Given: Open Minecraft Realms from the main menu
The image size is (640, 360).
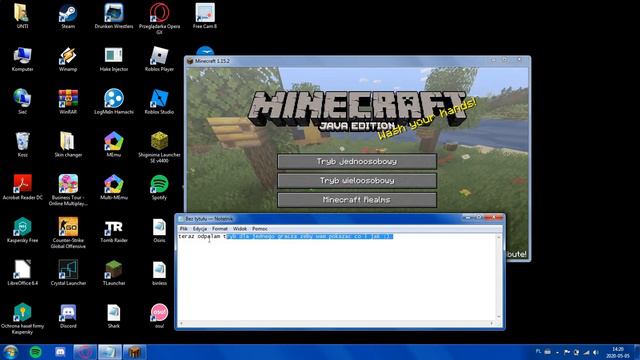Looking at the screenshot, I should pos(357,200).
